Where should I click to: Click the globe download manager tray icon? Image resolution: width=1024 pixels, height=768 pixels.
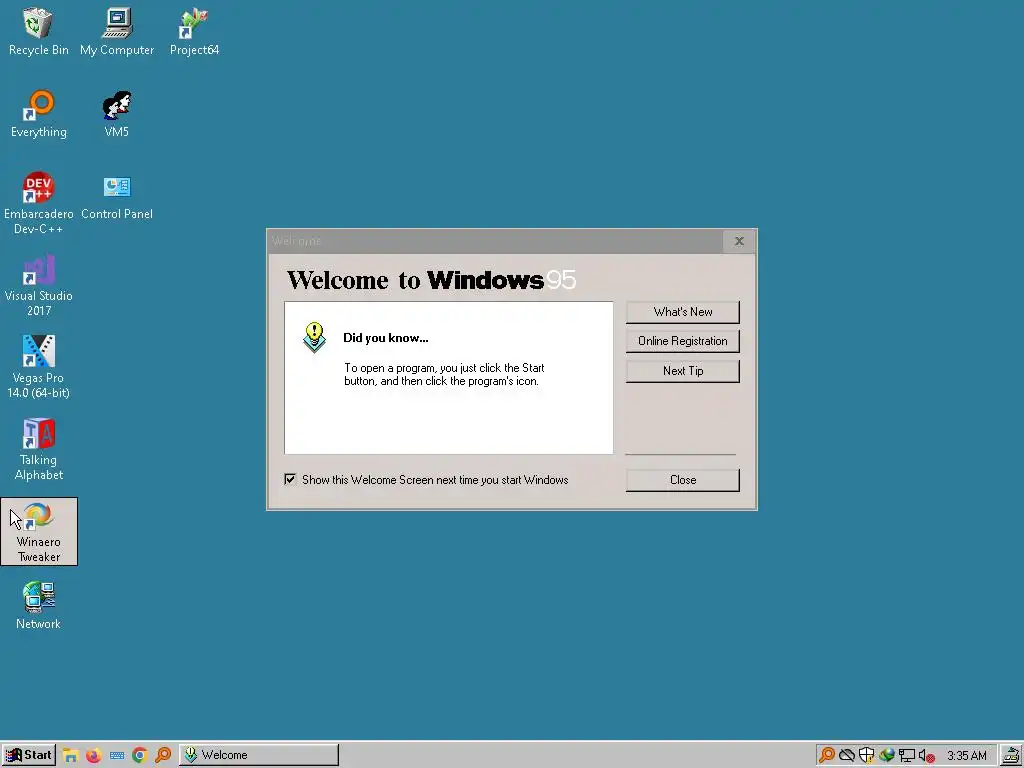886,755
